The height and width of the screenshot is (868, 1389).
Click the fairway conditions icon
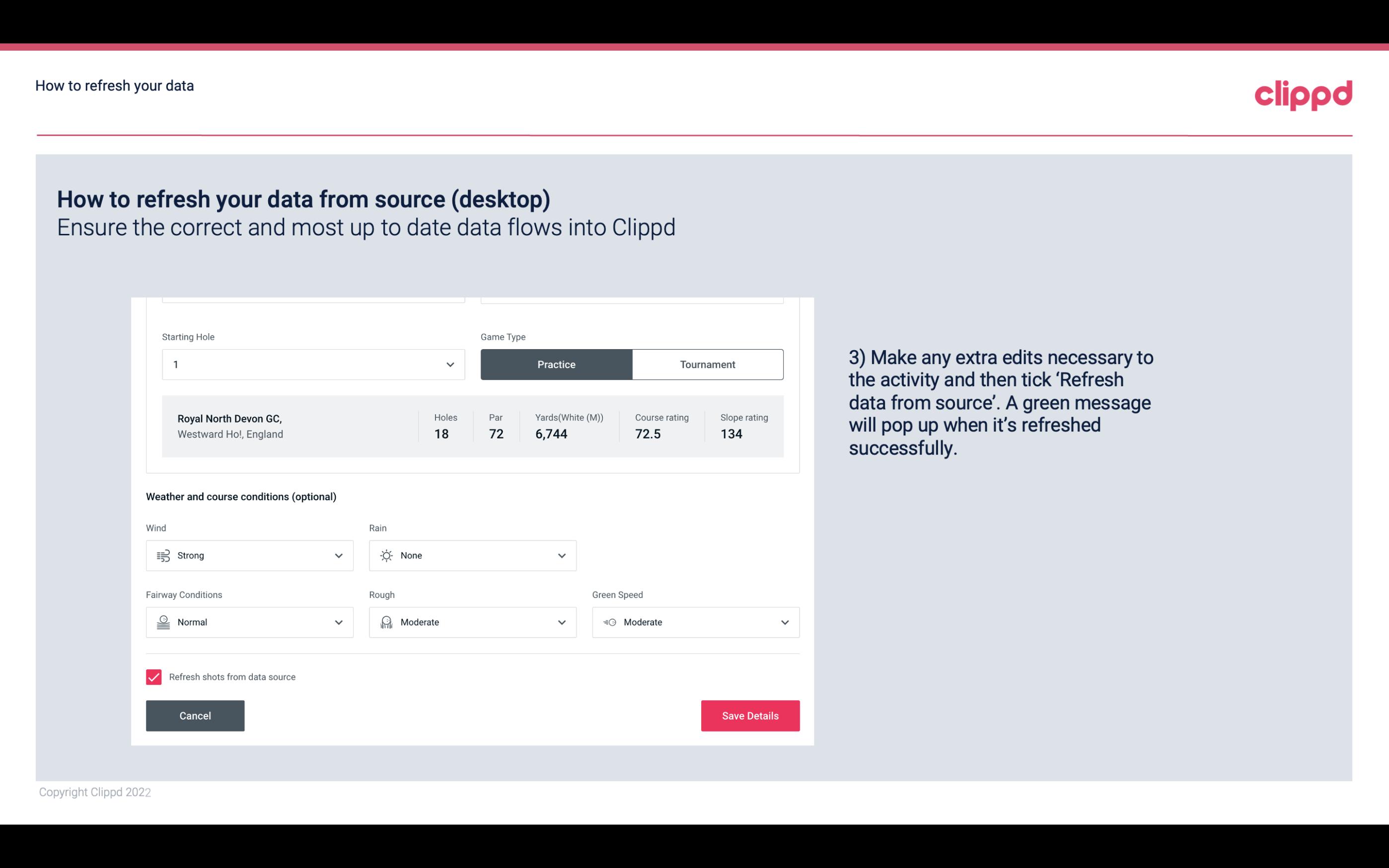(x=163, y=622)
